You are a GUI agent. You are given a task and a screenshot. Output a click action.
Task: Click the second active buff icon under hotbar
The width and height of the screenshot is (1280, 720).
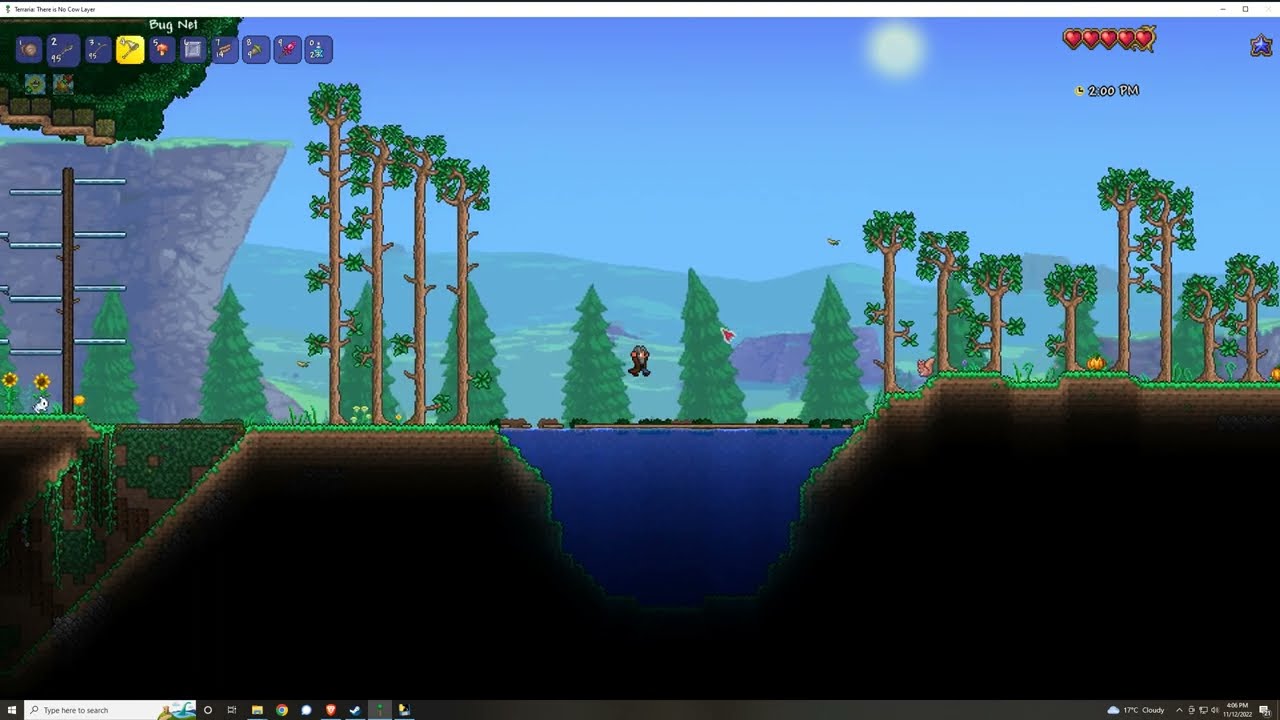pyautogui.click(x=63, y=84)
